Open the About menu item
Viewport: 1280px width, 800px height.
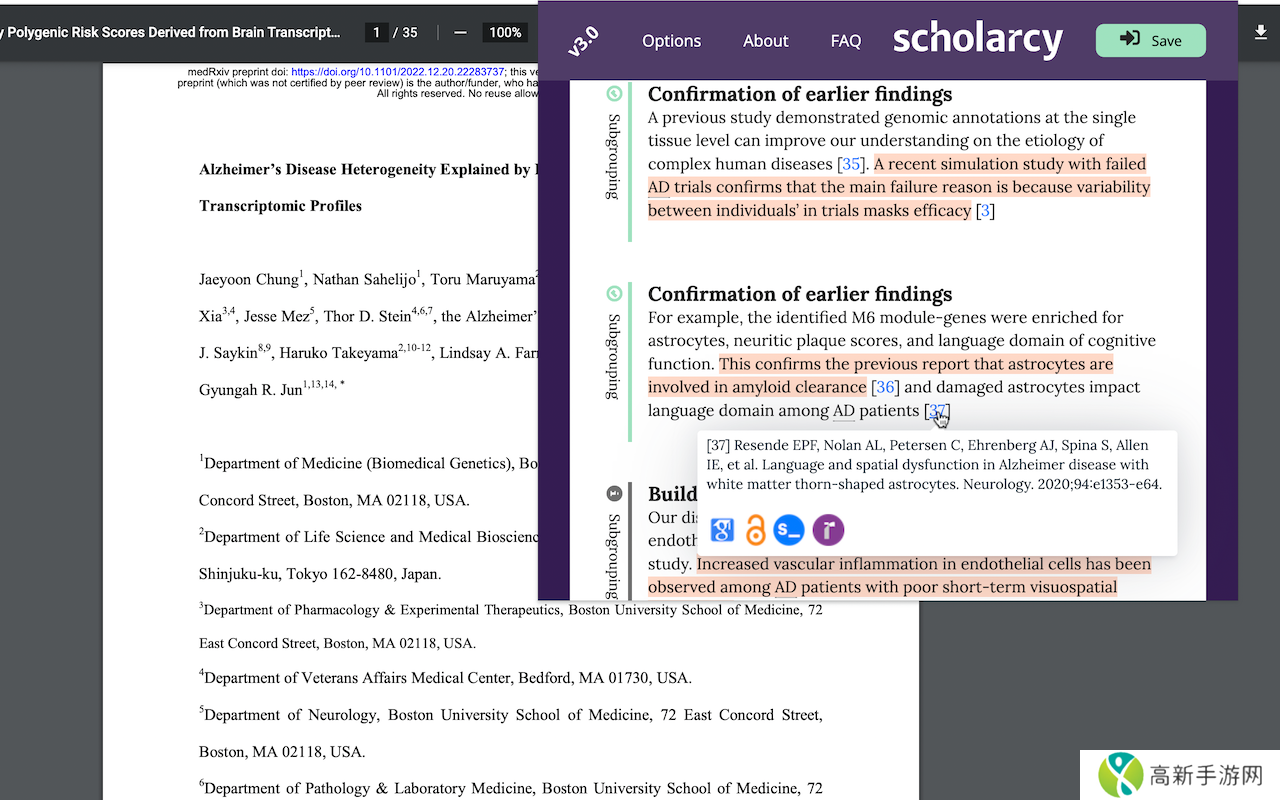pyautogui.click(x=765, y=40)
